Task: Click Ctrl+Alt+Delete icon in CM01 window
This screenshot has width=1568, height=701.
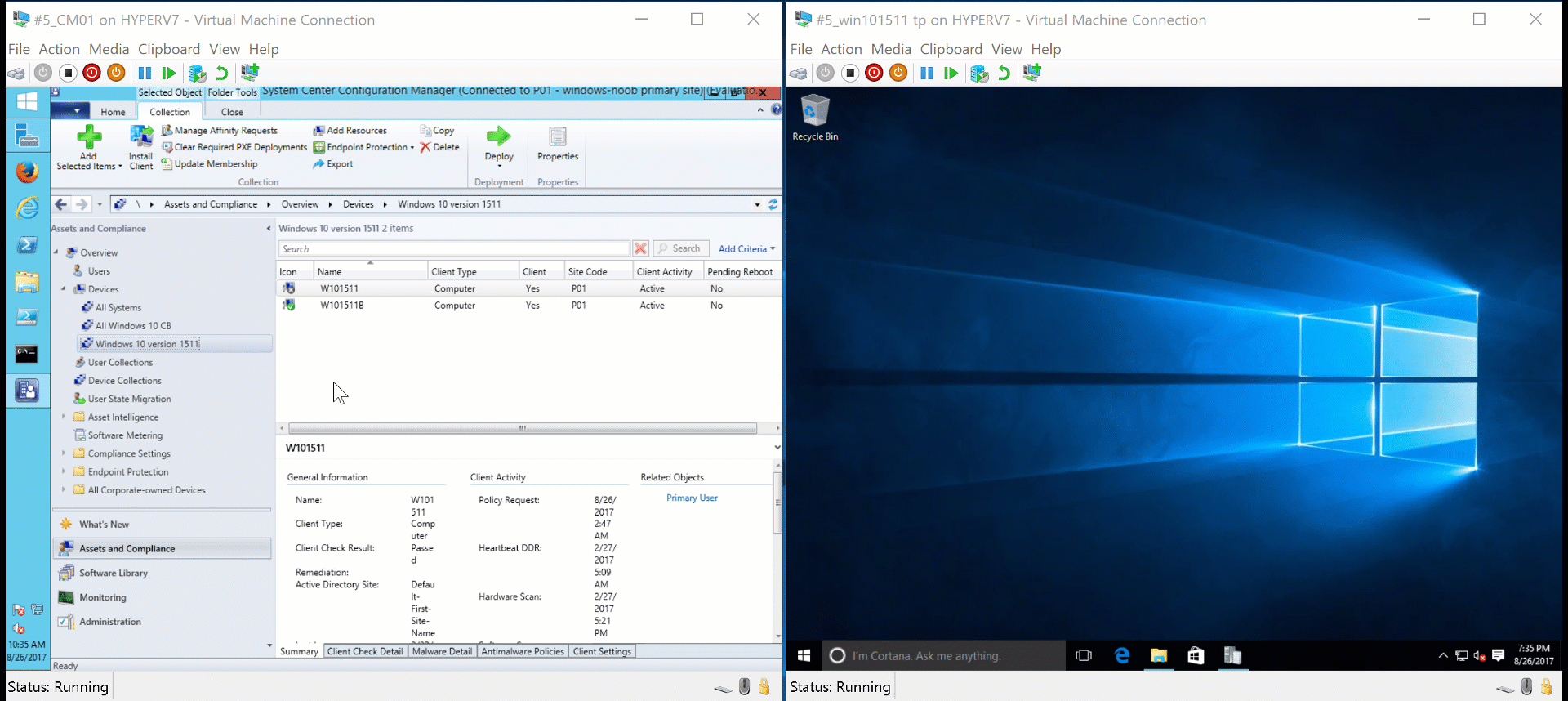Action: point(16,74)
